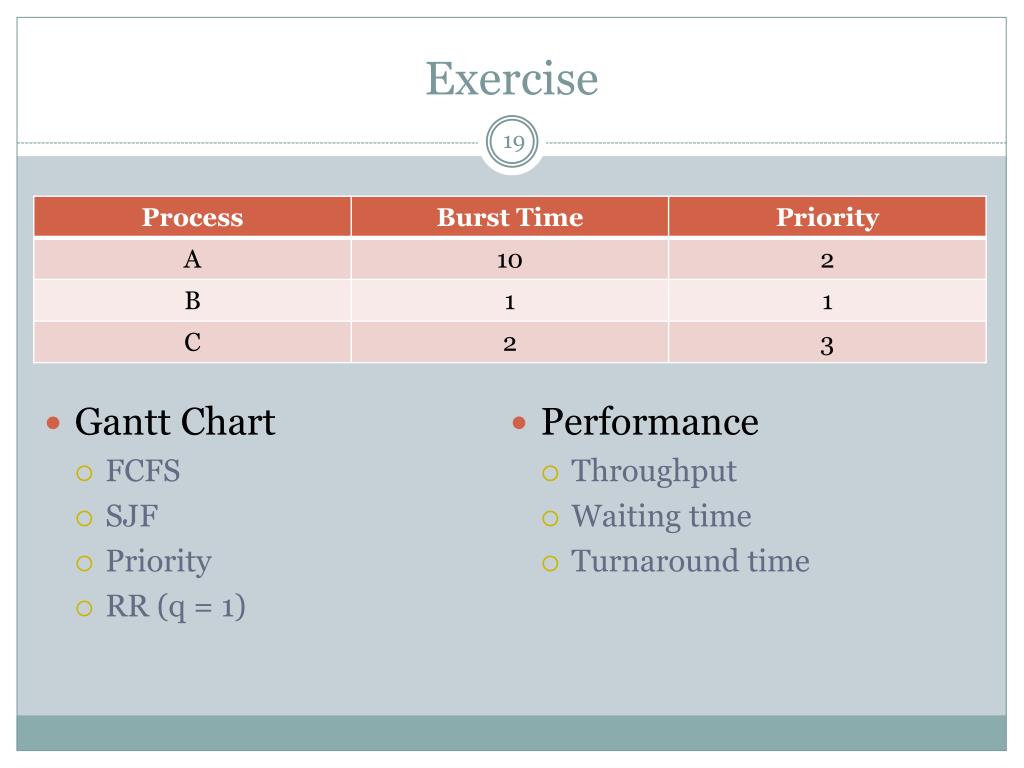Click the Turnaround time bullet item
Image resolution: width=1024 pixels, height=768 pixels.
pos(690,561)
